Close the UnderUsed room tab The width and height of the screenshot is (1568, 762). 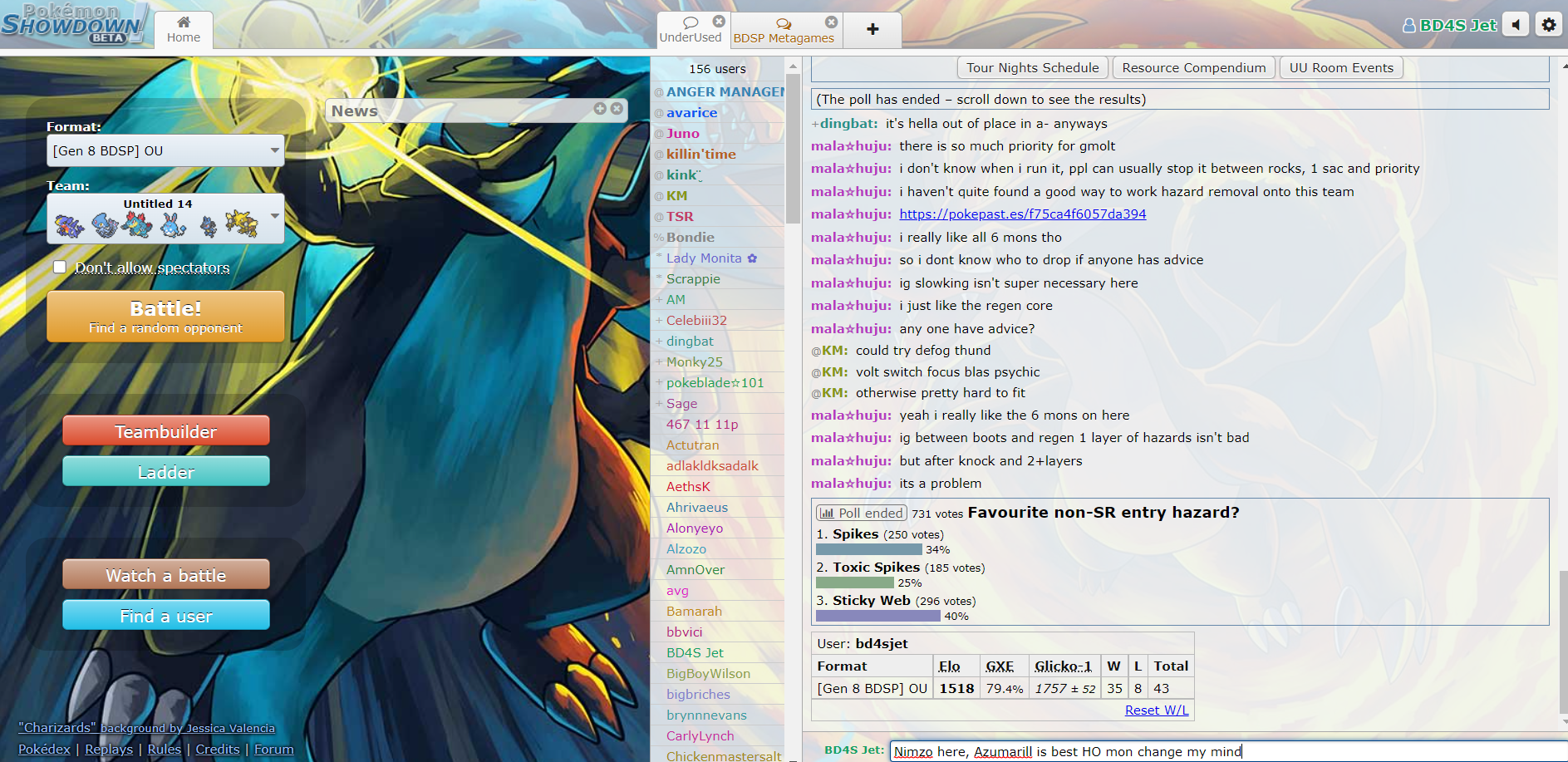pos(719,22)
